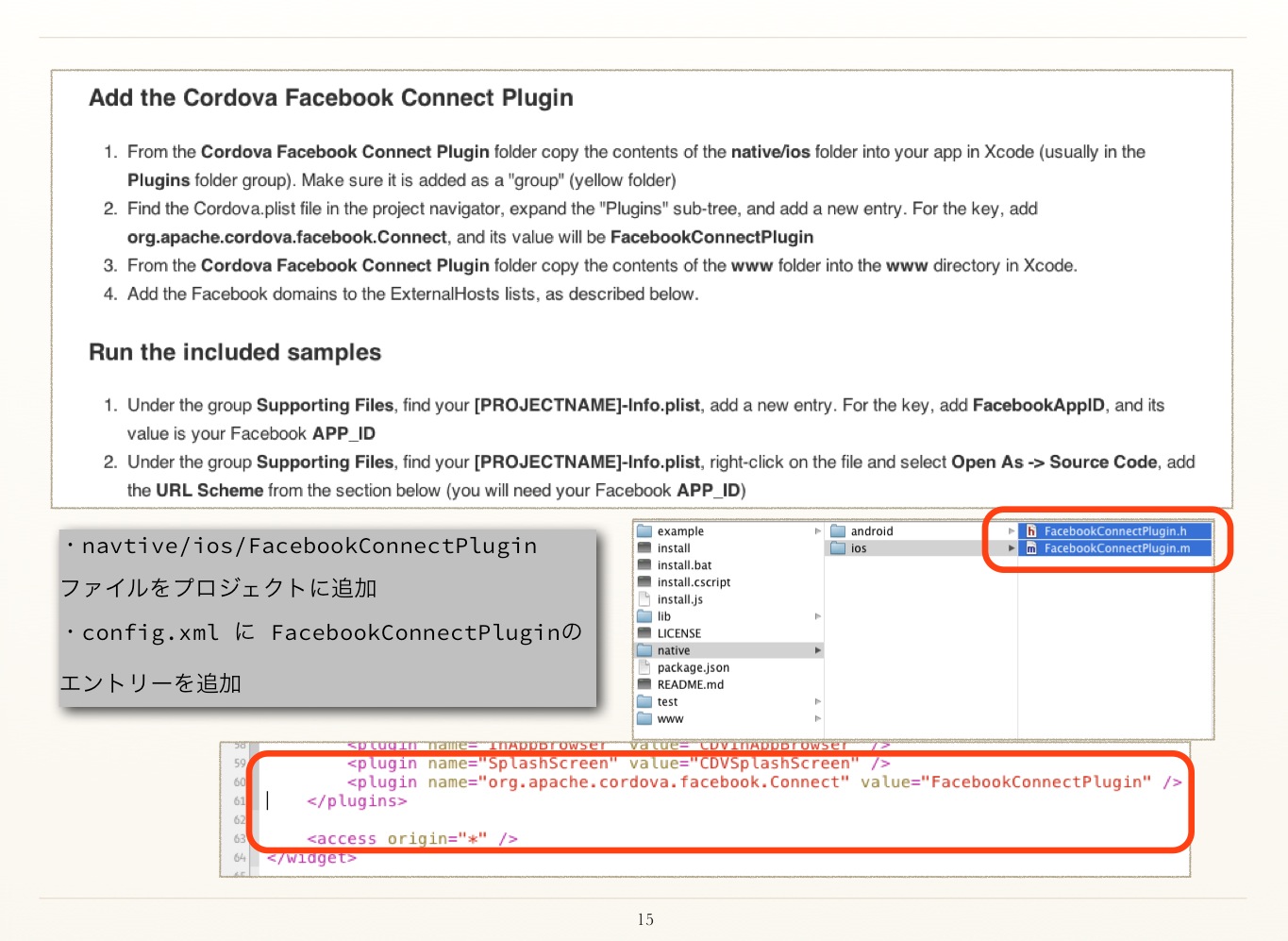Click the www folder icon
The width and height of the screenshot is (1288, 941).
pyautogui.click(x=644, y=718)
